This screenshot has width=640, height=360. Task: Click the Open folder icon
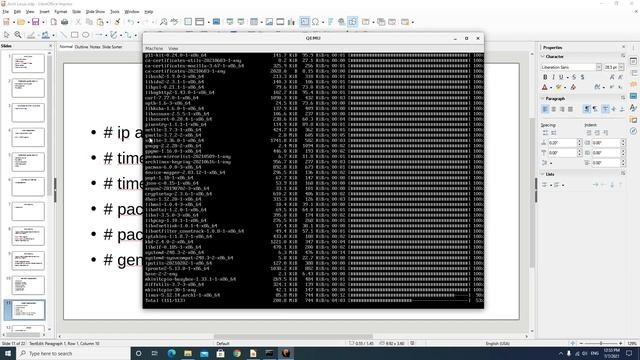pos(21,22)
